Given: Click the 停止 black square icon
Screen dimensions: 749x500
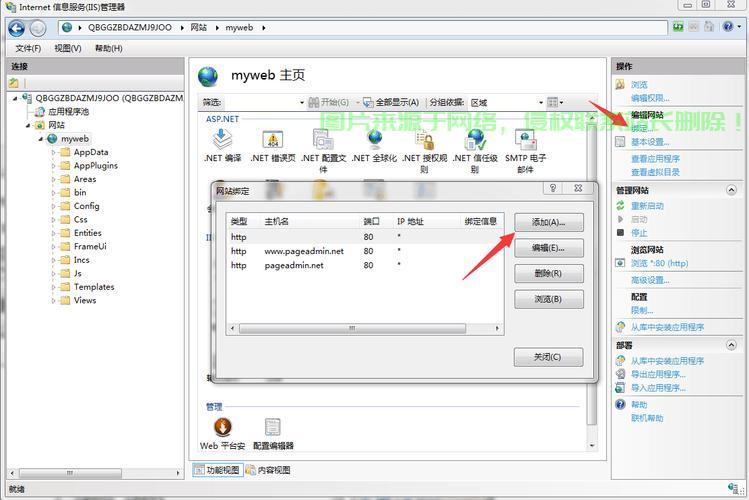Looking at the screenshot, I should [620, 233].
